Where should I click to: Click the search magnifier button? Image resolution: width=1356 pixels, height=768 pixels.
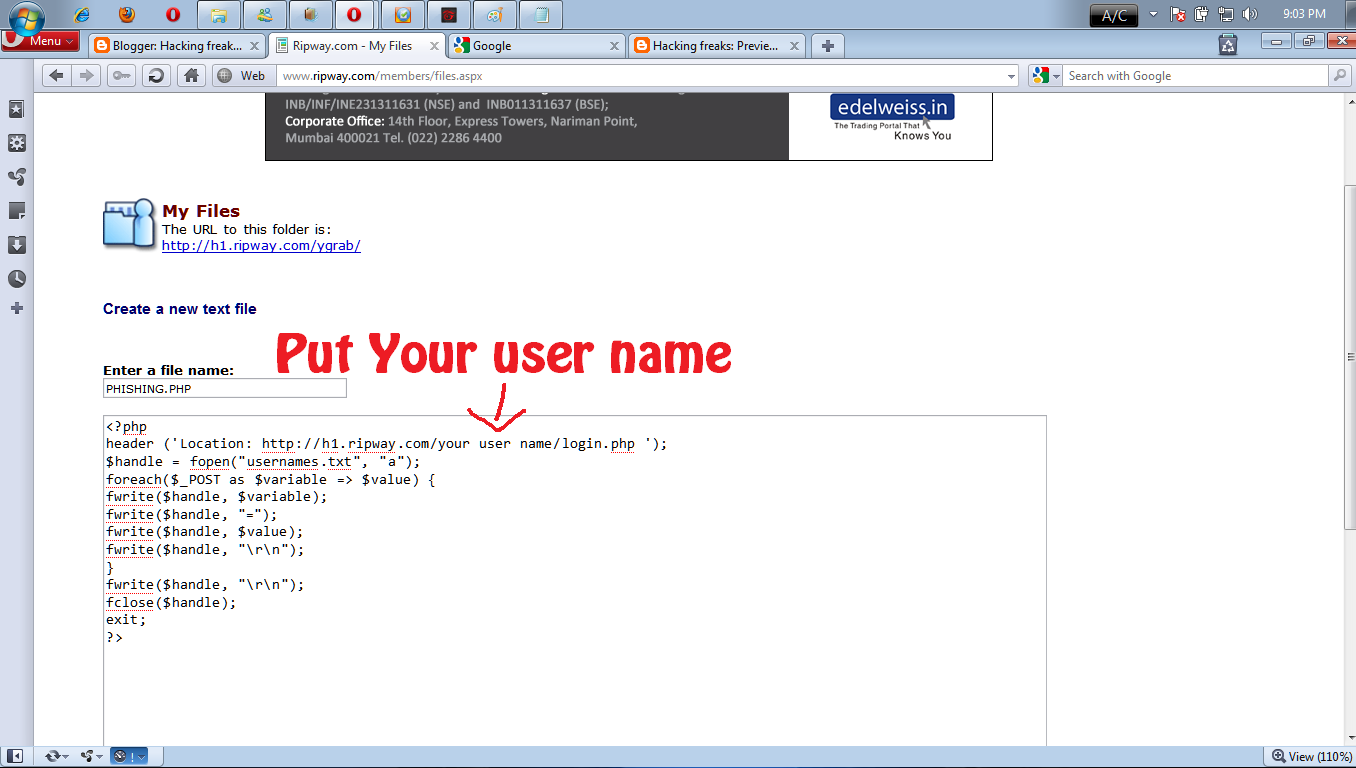pos(1339,76)
